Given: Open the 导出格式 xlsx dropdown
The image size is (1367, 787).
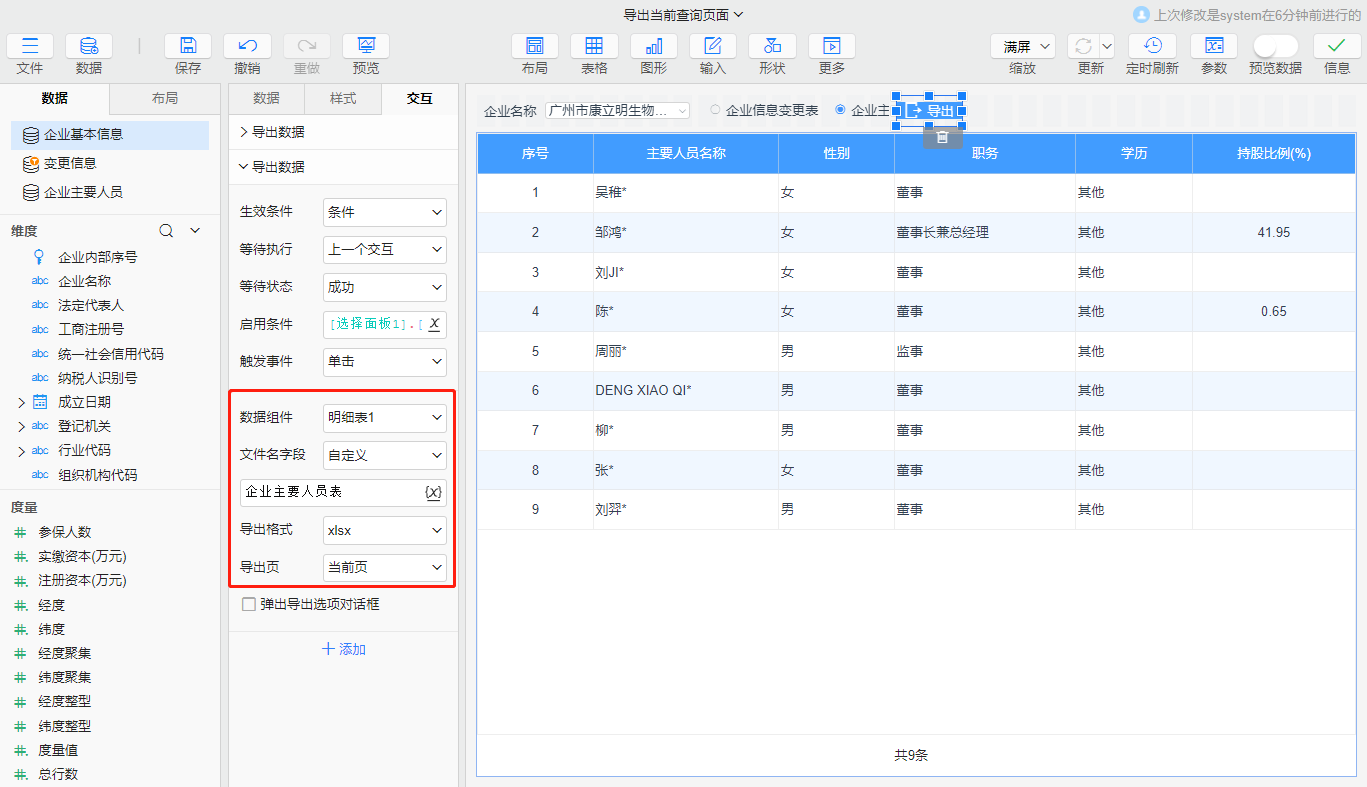Looking at the screenshot, I should pos(384,529).
